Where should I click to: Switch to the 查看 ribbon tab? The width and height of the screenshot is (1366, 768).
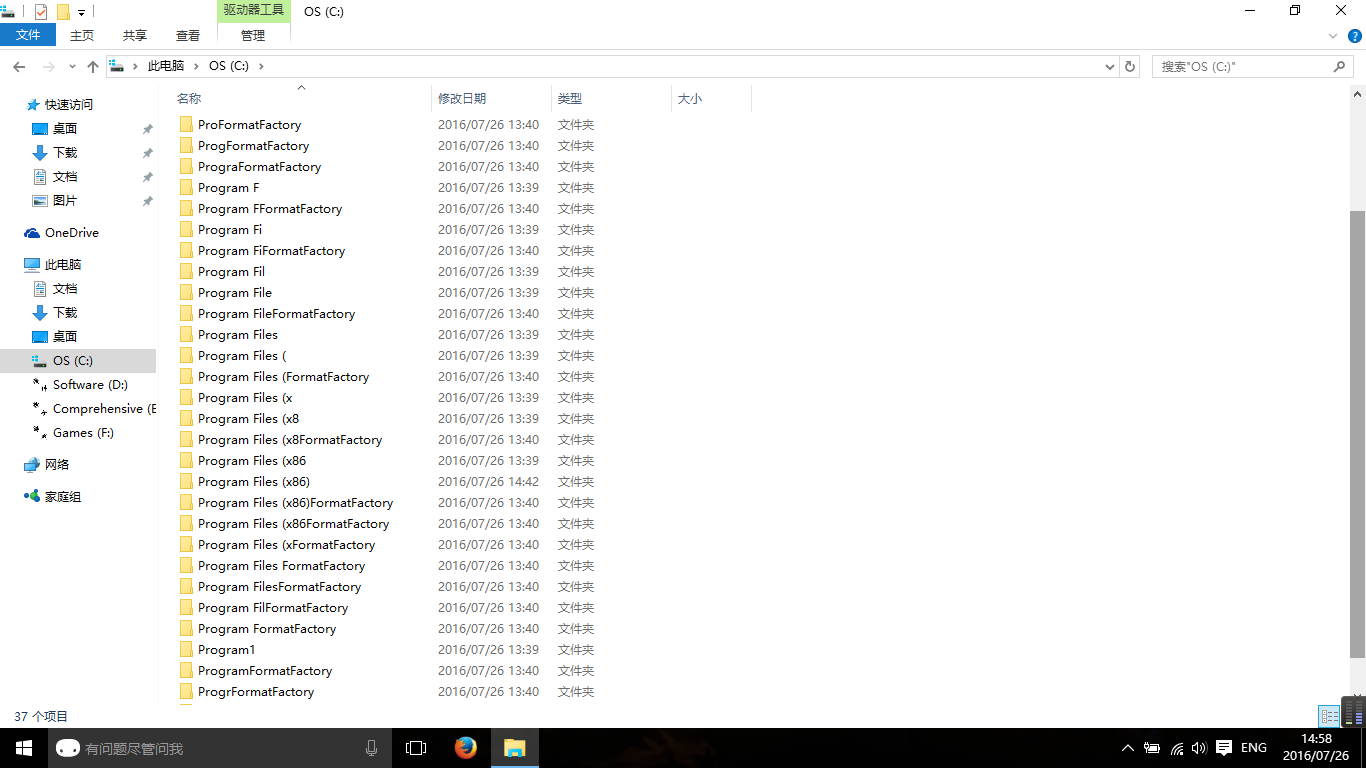click(188, 35)
